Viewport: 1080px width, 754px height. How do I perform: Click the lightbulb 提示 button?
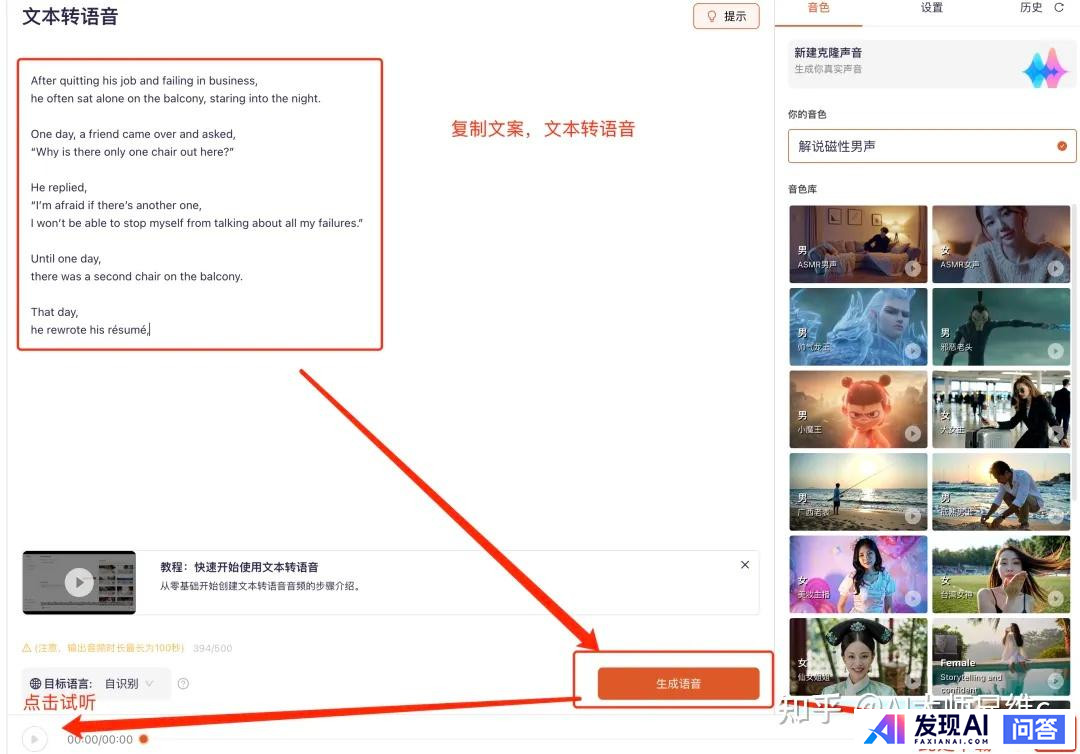point(726,16)
